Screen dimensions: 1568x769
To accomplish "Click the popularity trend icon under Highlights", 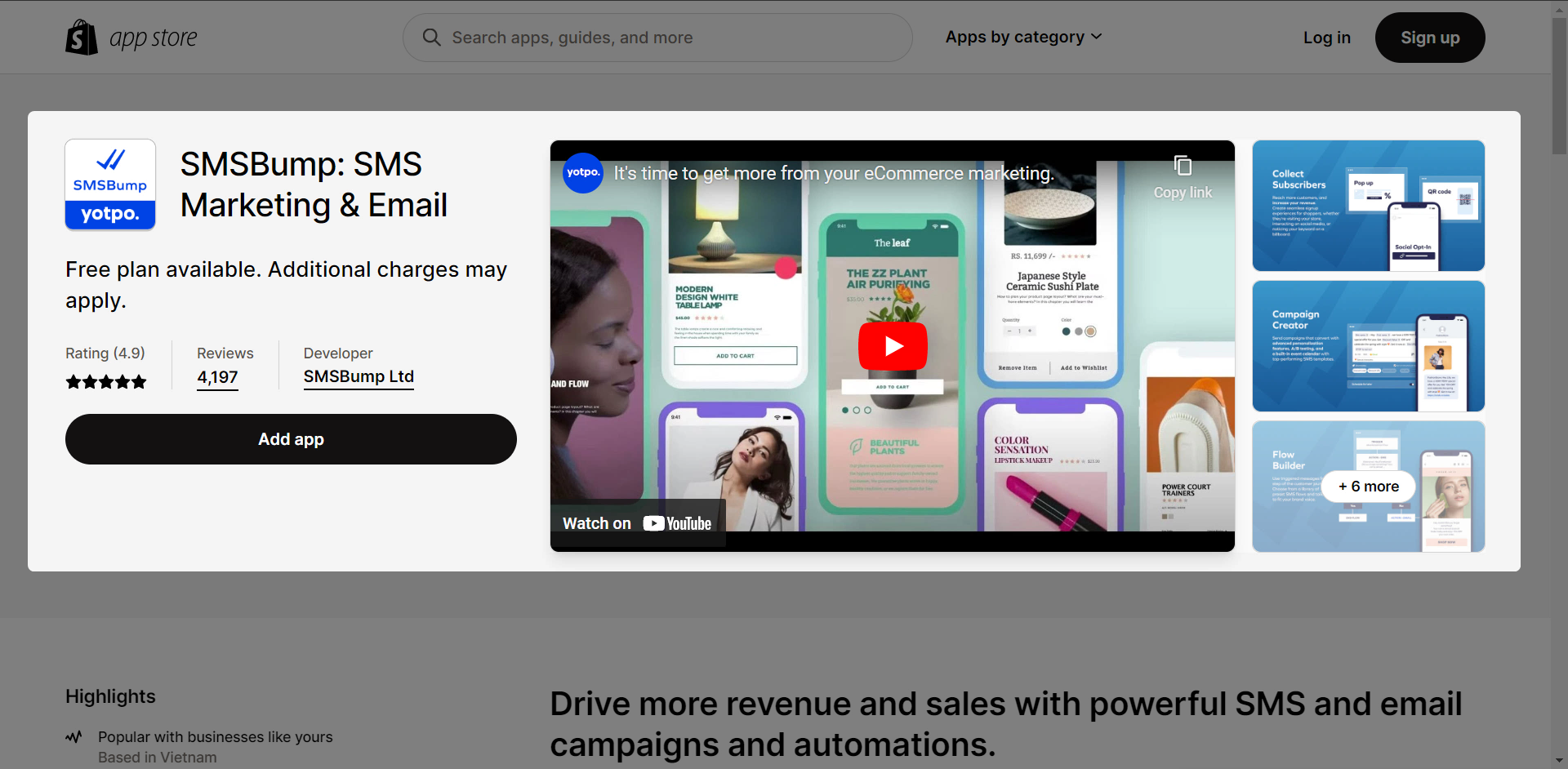I will tap(73, 737).
